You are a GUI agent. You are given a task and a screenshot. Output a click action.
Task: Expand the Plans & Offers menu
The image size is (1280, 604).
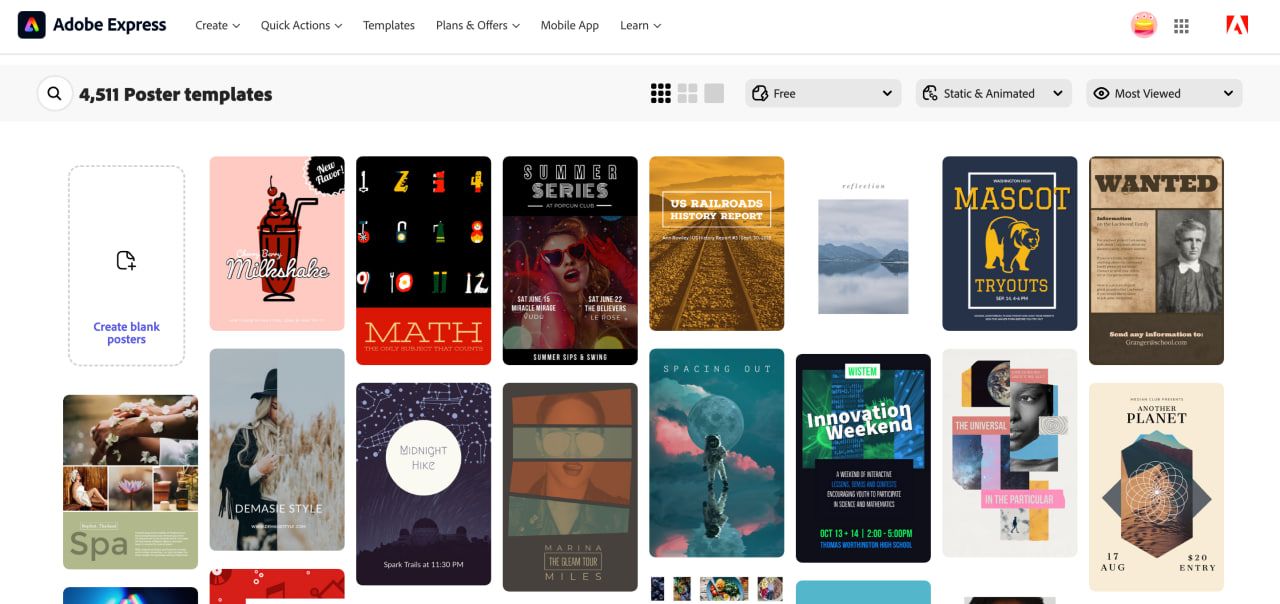[x=478, y=25]
